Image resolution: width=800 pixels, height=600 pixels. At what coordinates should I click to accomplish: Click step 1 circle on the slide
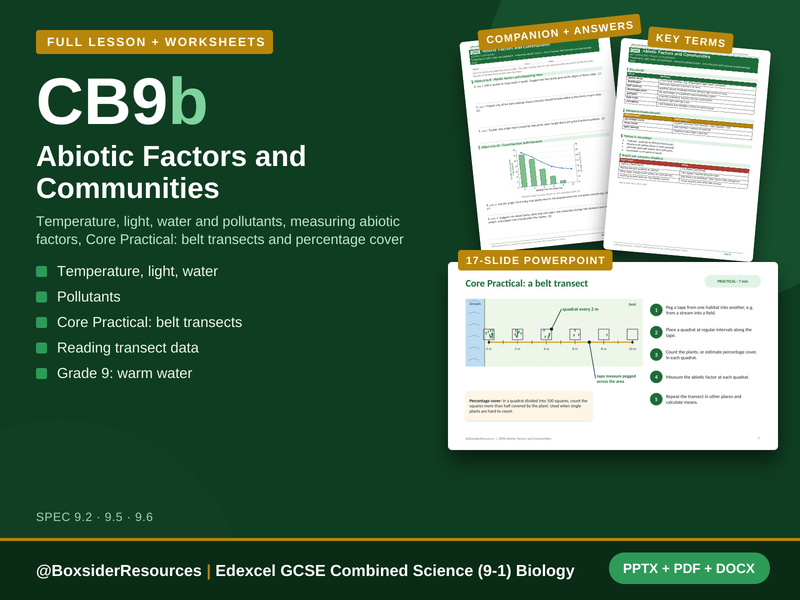pyautogui.click(x=656, y=310)
